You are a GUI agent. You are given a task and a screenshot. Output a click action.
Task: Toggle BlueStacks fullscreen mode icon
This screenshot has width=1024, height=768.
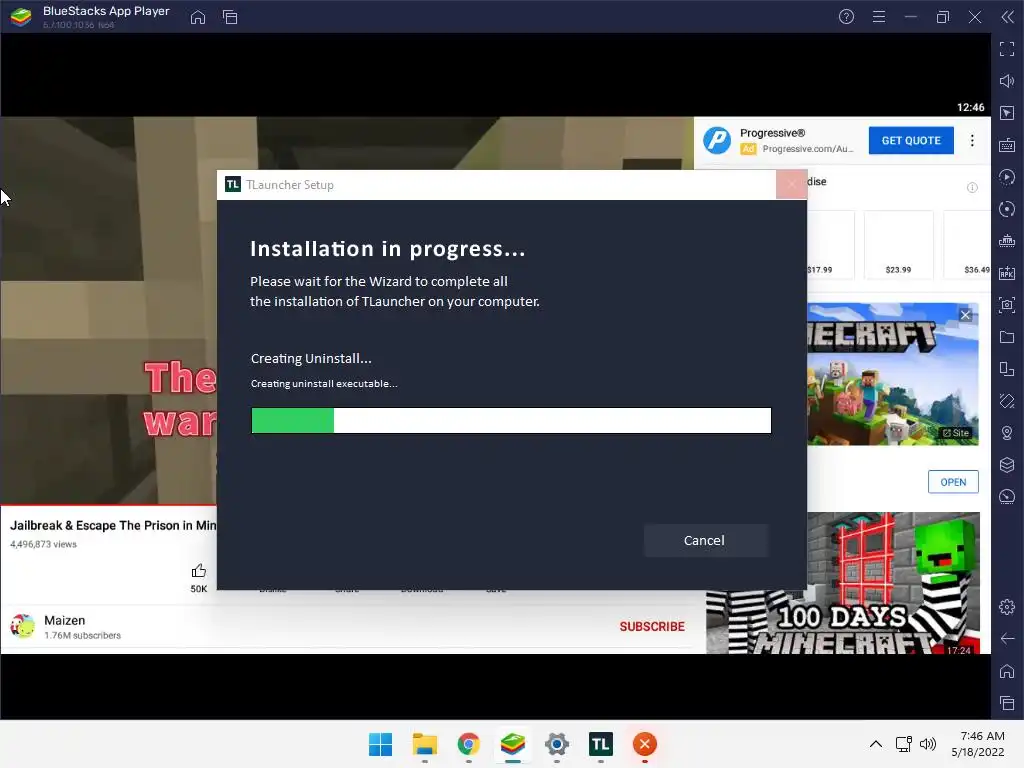[x=1007, y=49]
